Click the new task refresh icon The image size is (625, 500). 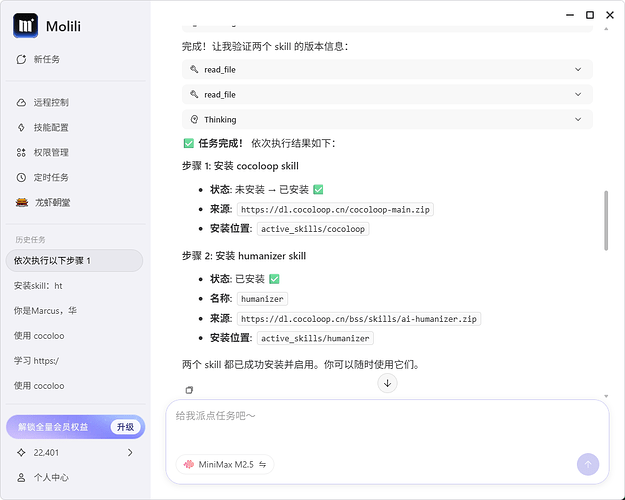click(x=21, y=59)
